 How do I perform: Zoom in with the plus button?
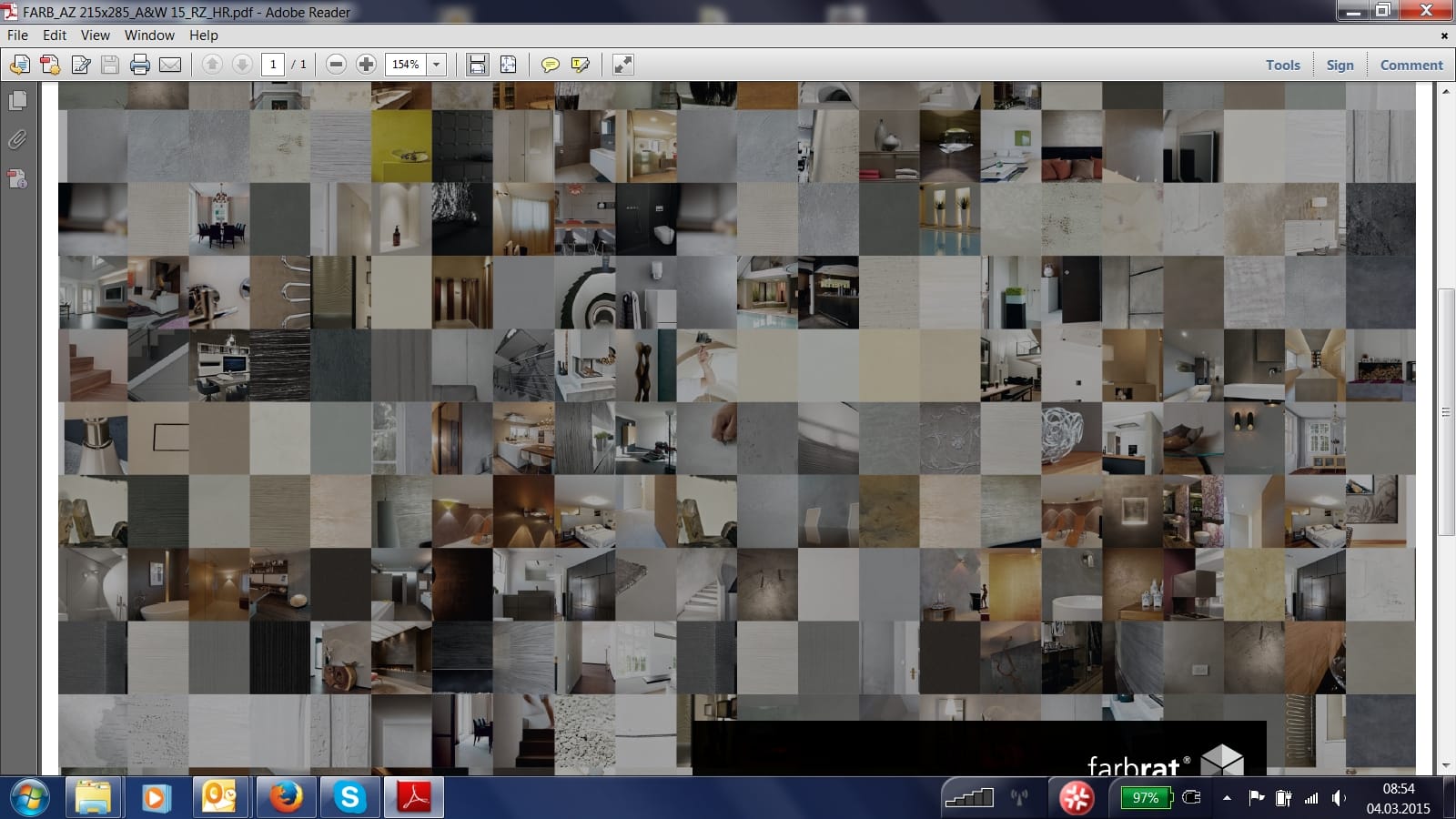[x=366, y=65]
